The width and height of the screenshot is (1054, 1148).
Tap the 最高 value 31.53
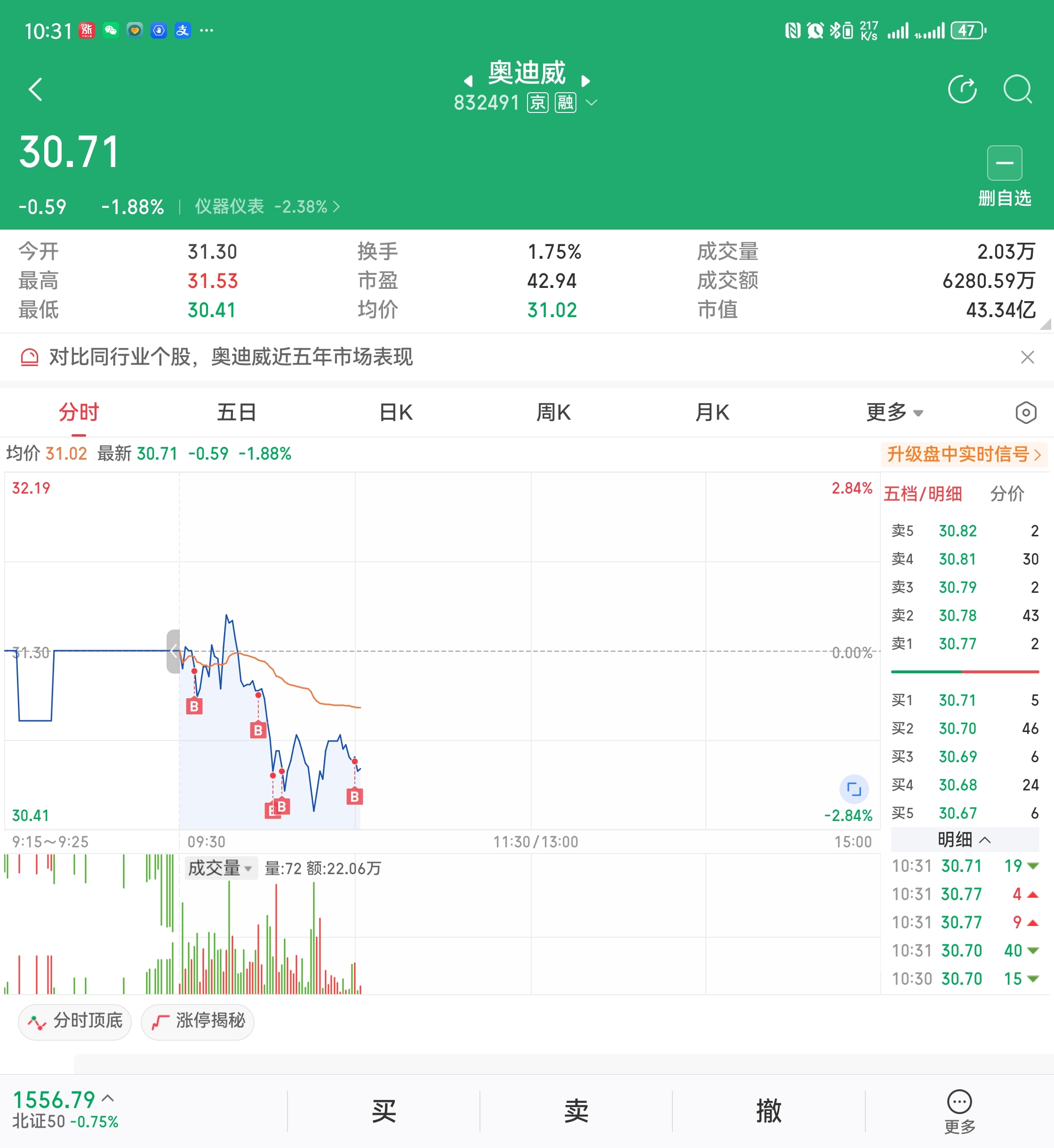pos(213,280)
